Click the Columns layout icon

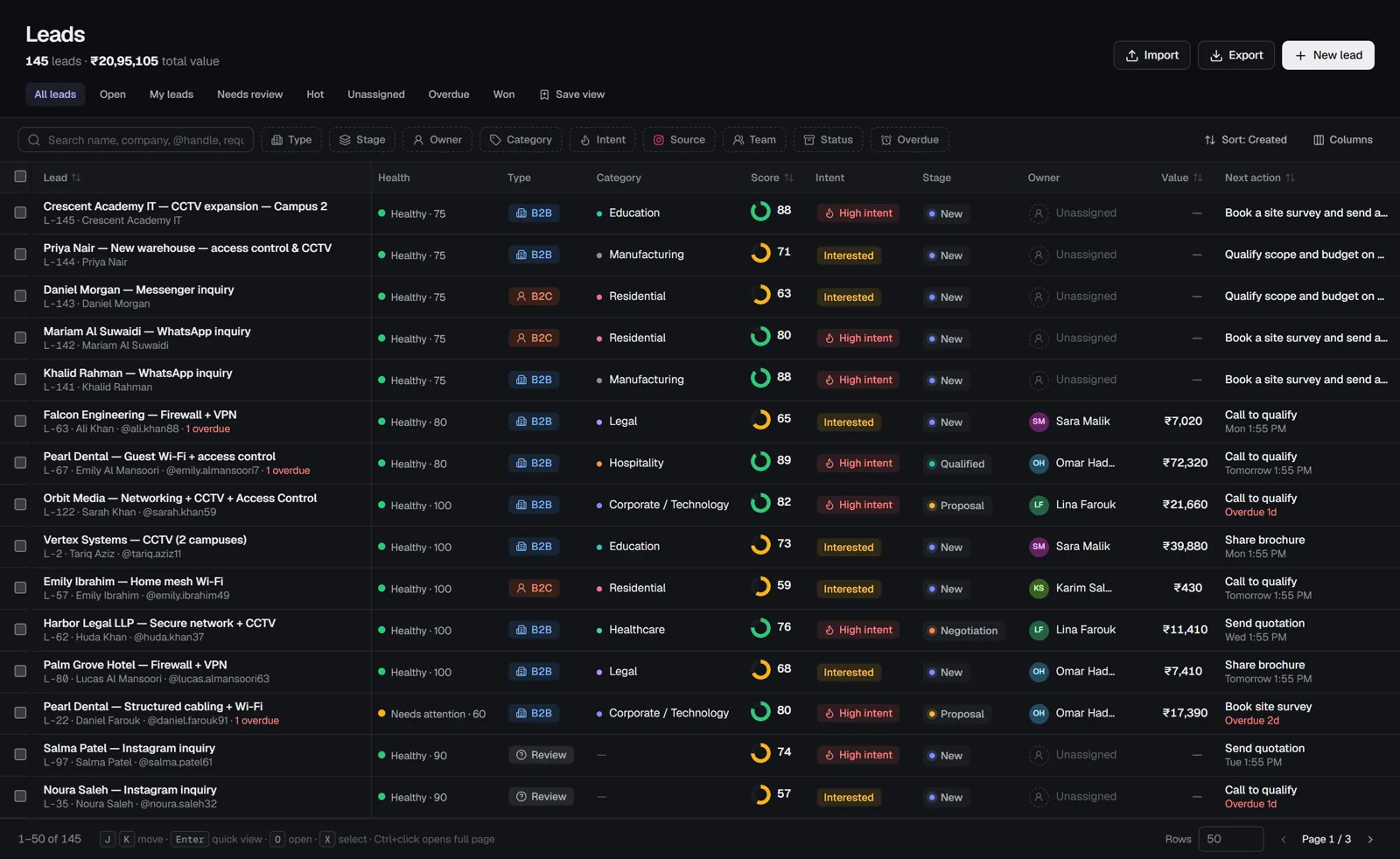1319,140
